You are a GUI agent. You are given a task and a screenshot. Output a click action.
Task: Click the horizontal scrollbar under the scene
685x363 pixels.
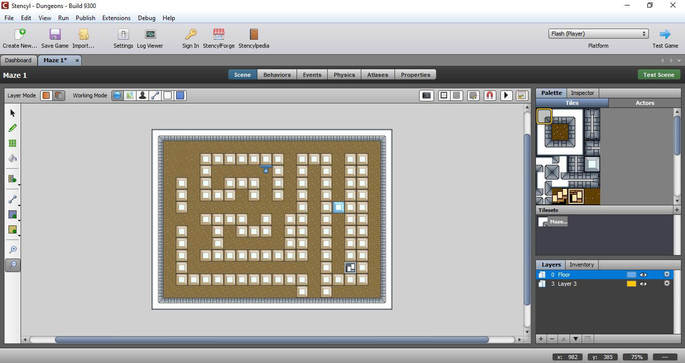(272, 339)
